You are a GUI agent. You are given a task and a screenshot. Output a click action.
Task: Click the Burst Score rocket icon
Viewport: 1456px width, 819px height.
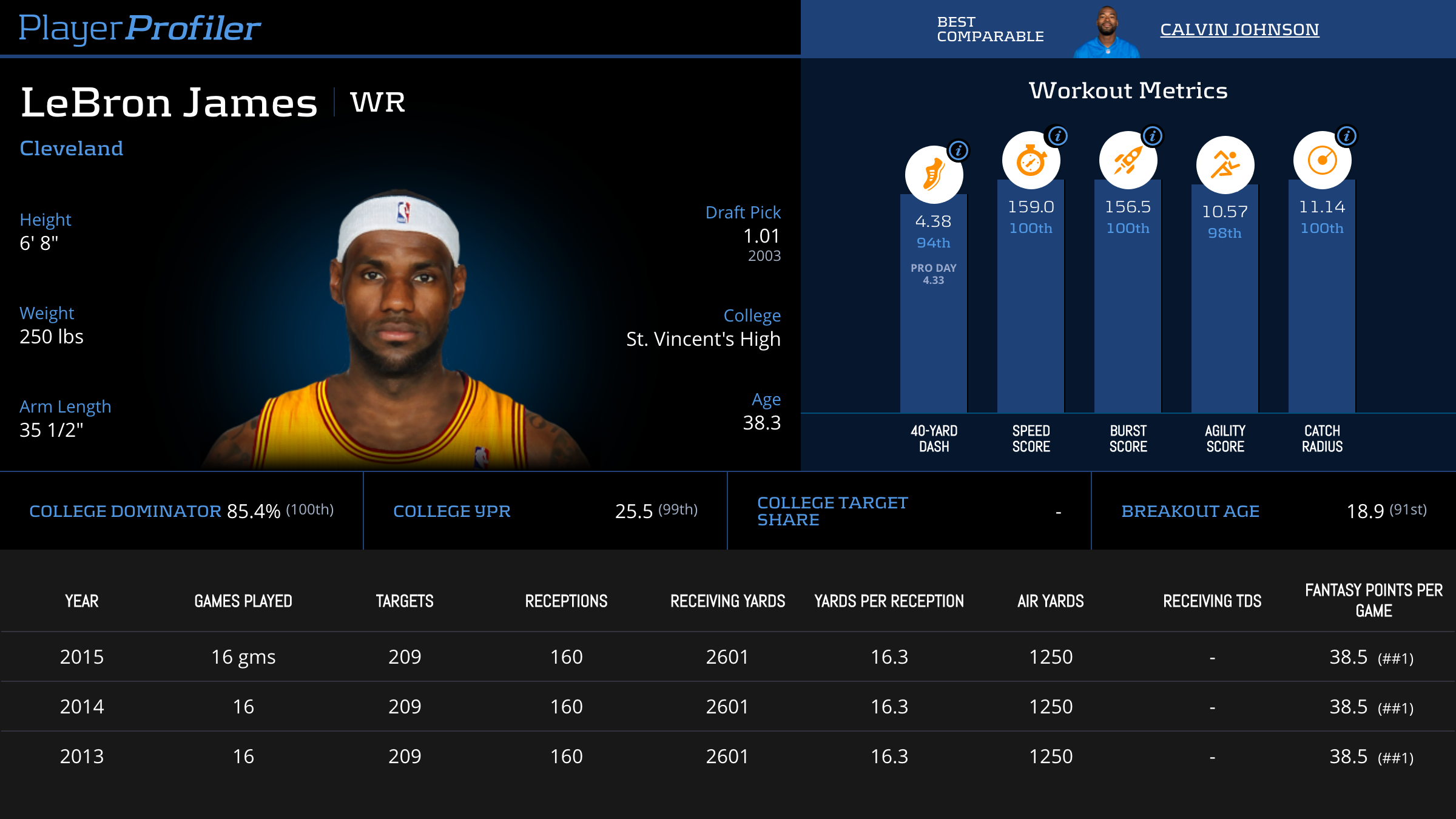(x=1128, y=161)
